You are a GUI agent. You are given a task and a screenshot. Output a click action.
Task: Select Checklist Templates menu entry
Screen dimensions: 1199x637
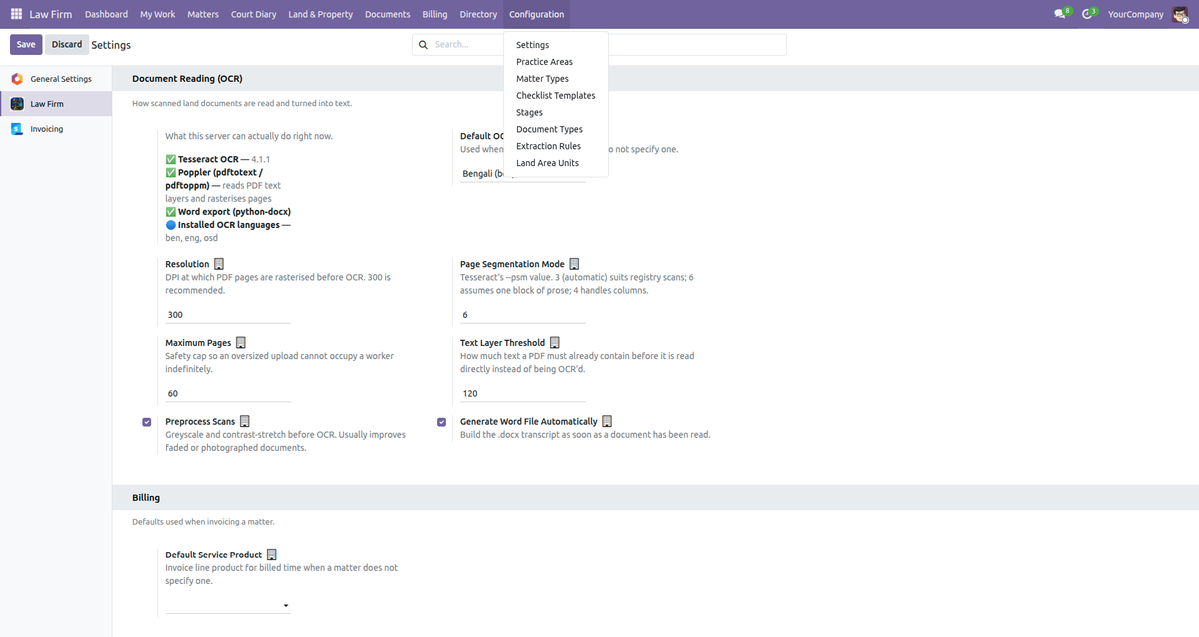pos(556,96)
